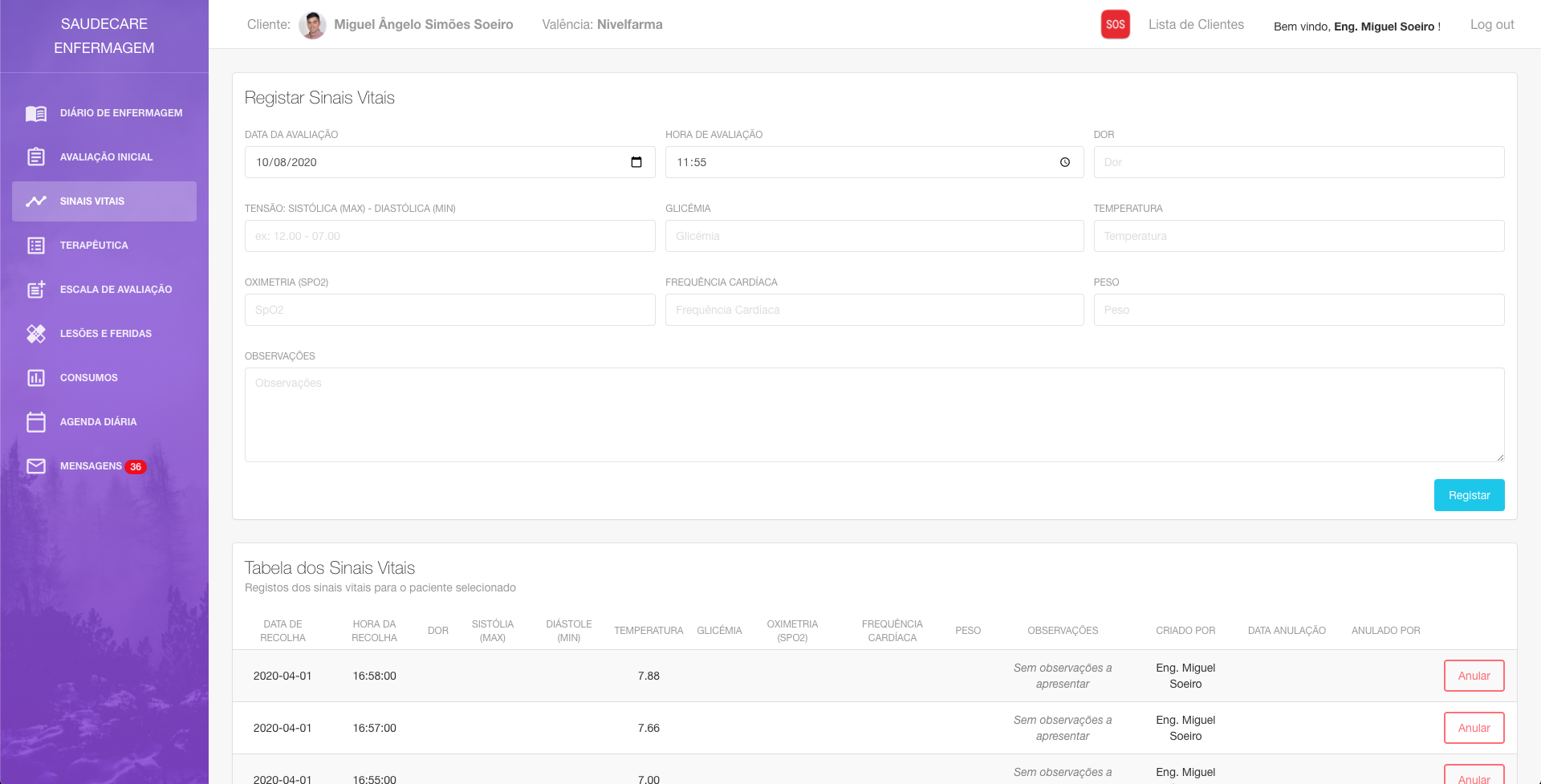Screen dimensions: 1541x784
Task: Open the Consumos menu entry
Action: pos(104,378)
